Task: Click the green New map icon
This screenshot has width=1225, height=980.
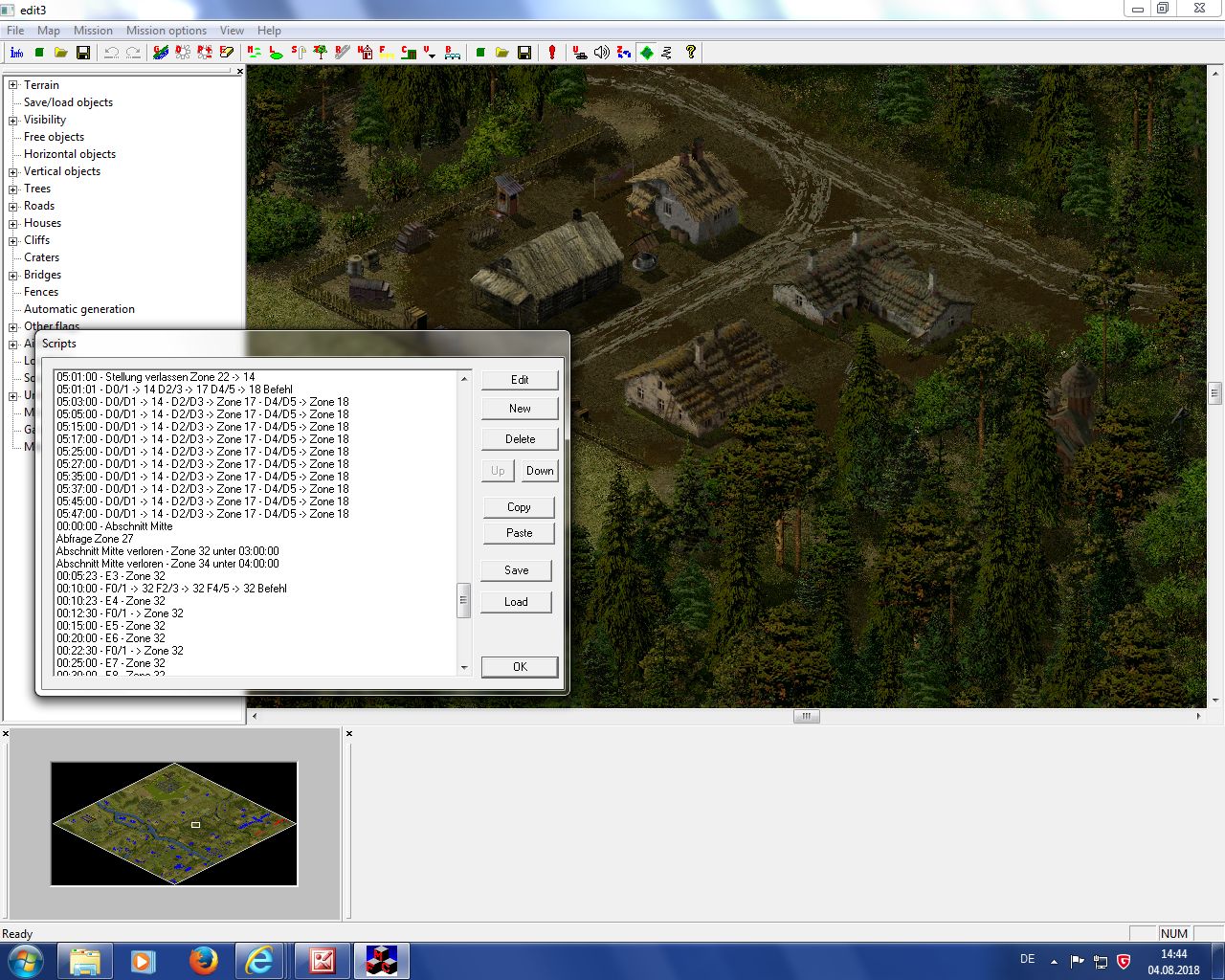Action: [x=39, y=53]
